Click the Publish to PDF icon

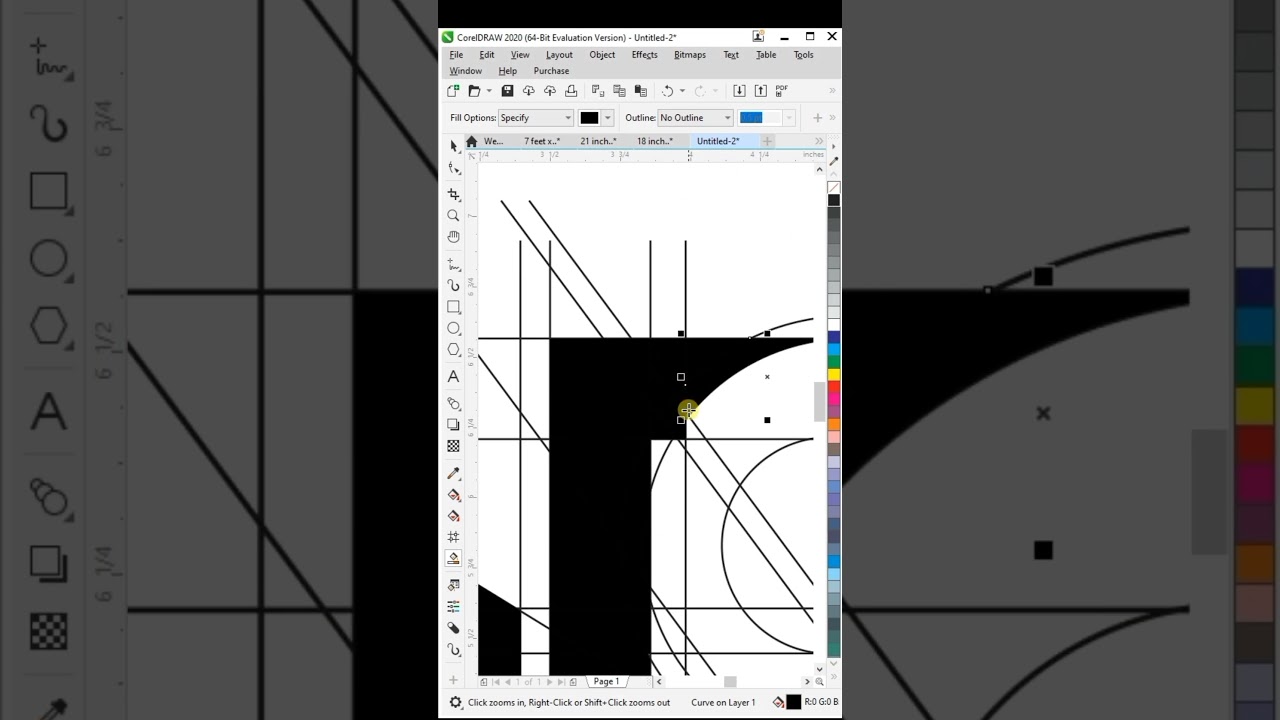pyautogui.click(x=782, y=91)
